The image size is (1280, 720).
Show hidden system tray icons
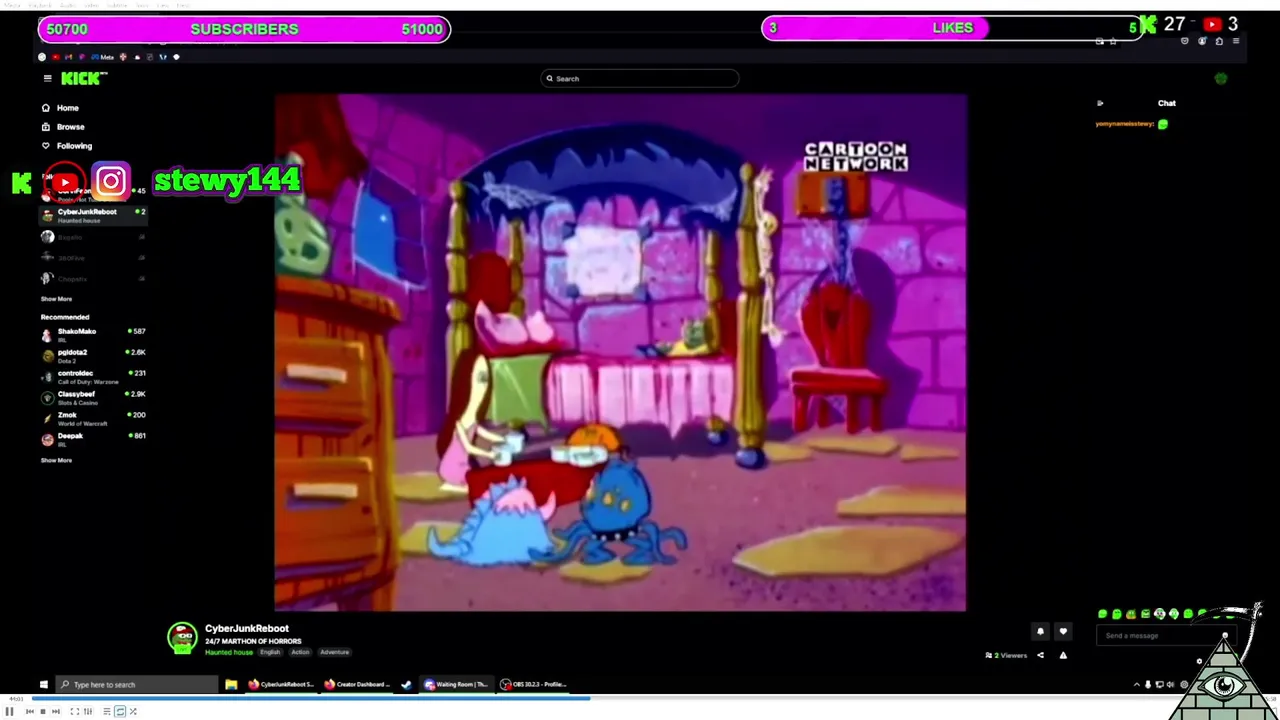1136,685
